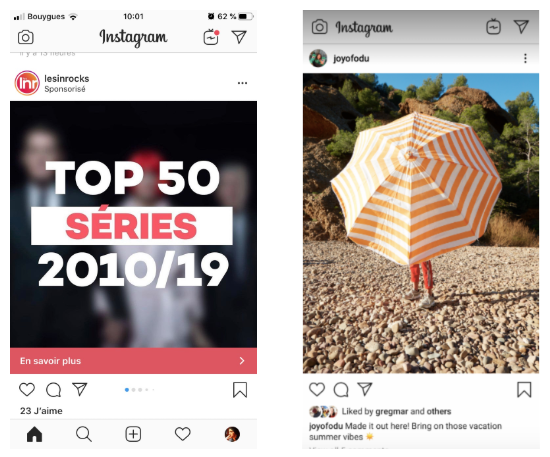Select carousel page indicator dots
This screenshot has height=457, width=550.
click(x=140, y=390)
